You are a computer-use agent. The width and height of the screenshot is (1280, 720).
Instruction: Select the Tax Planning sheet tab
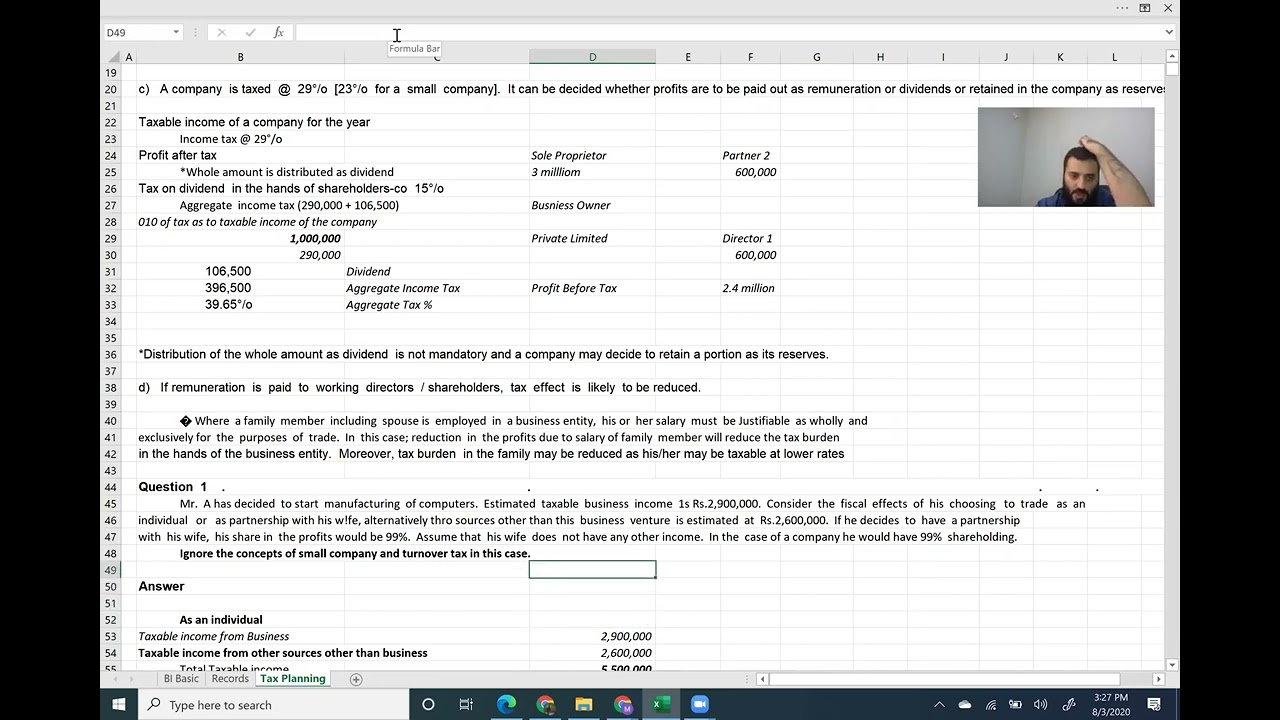coord(292,678)
